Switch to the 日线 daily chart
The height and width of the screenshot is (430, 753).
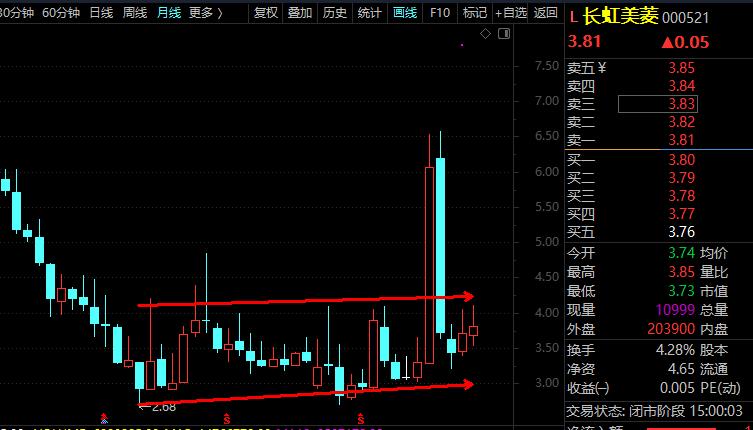tap(101, 12)
